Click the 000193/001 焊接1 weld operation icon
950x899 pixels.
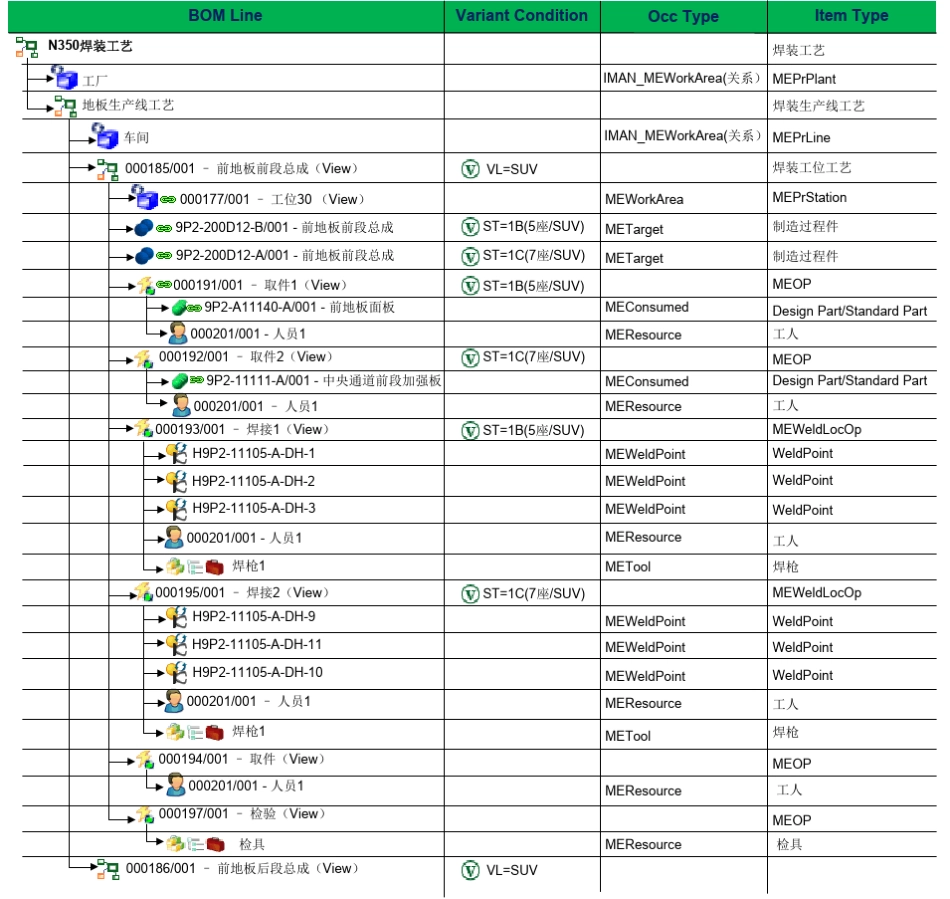pos(144,428)
